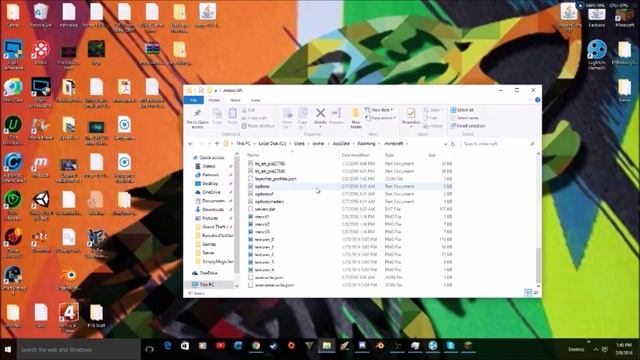Click Users in the address breadcrumb
The height and width of the screenshot is (360, 640).
point(299,144)
